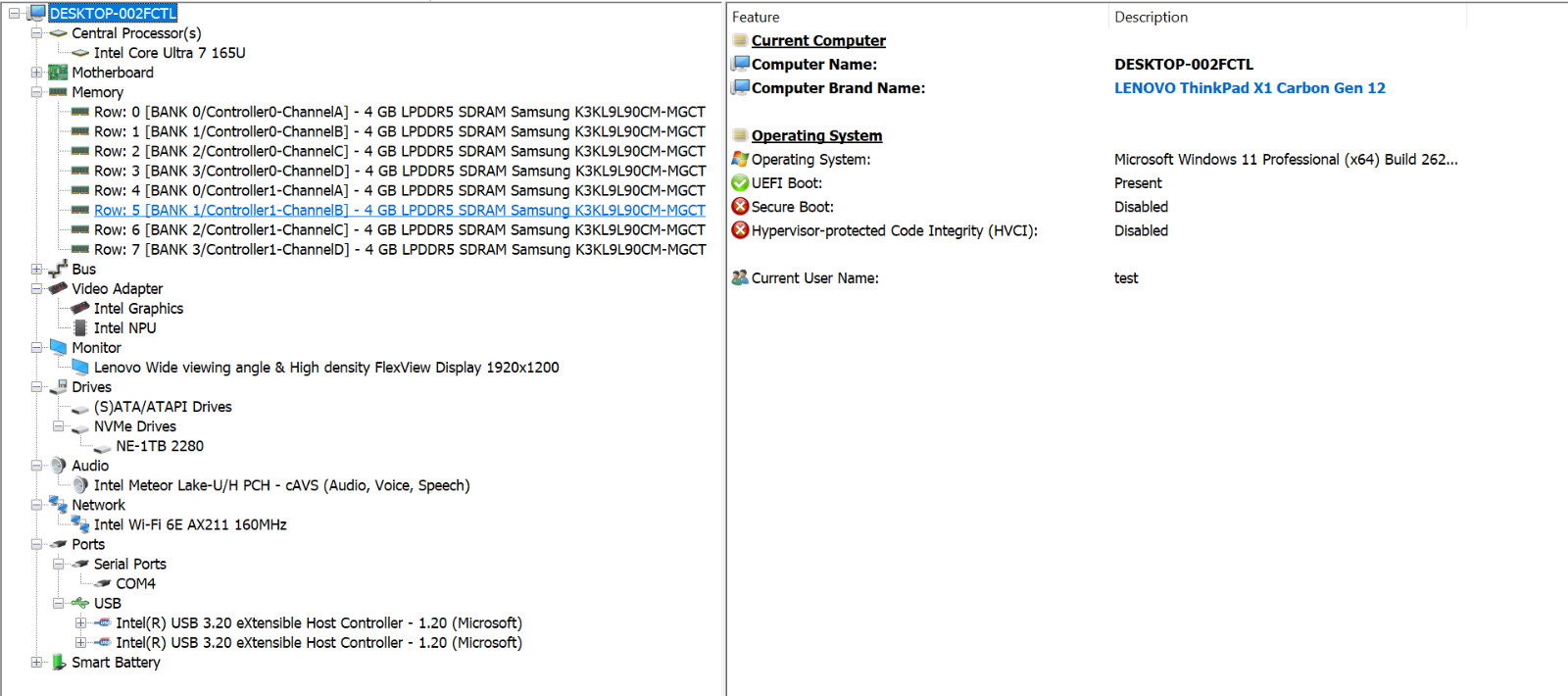Select Intel Core Ultra 7 165U processor
The width and height of the screenshot is (1568, 696).
pos(170,53)
